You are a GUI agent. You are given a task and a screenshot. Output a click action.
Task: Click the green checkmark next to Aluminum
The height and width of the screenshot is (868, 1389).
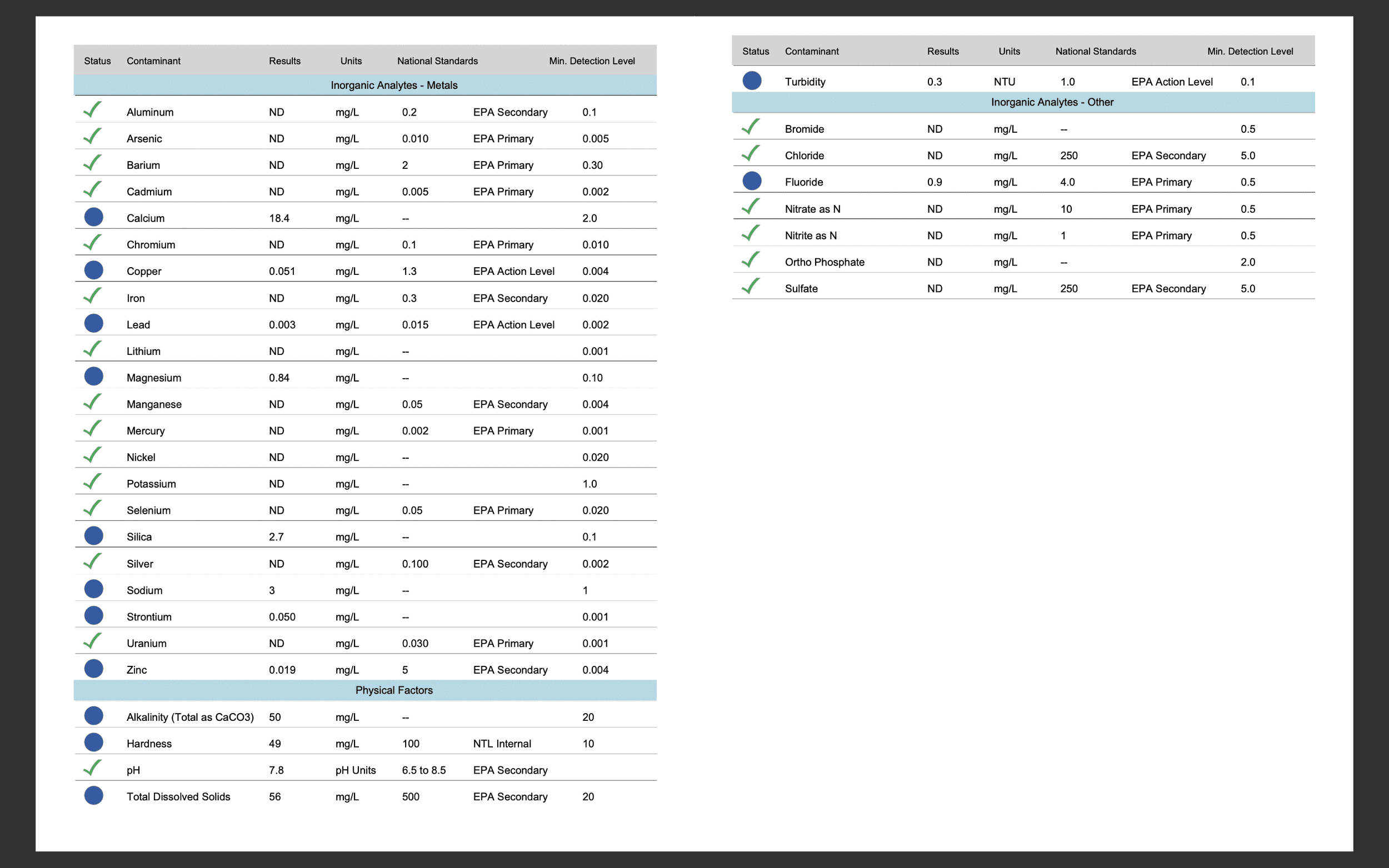[x=92, y=109]
